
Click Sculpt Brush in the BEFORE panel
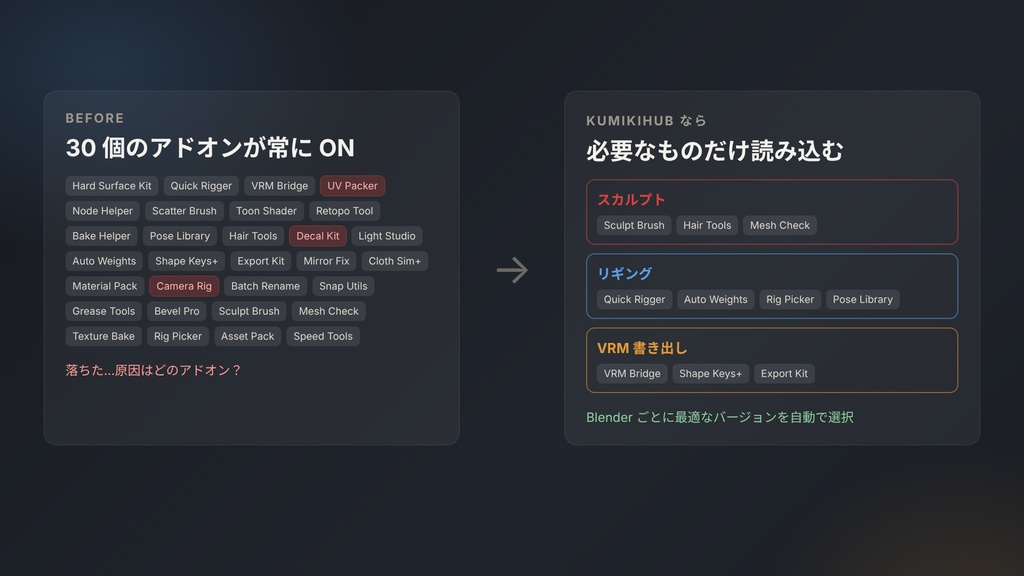(249, 312)
